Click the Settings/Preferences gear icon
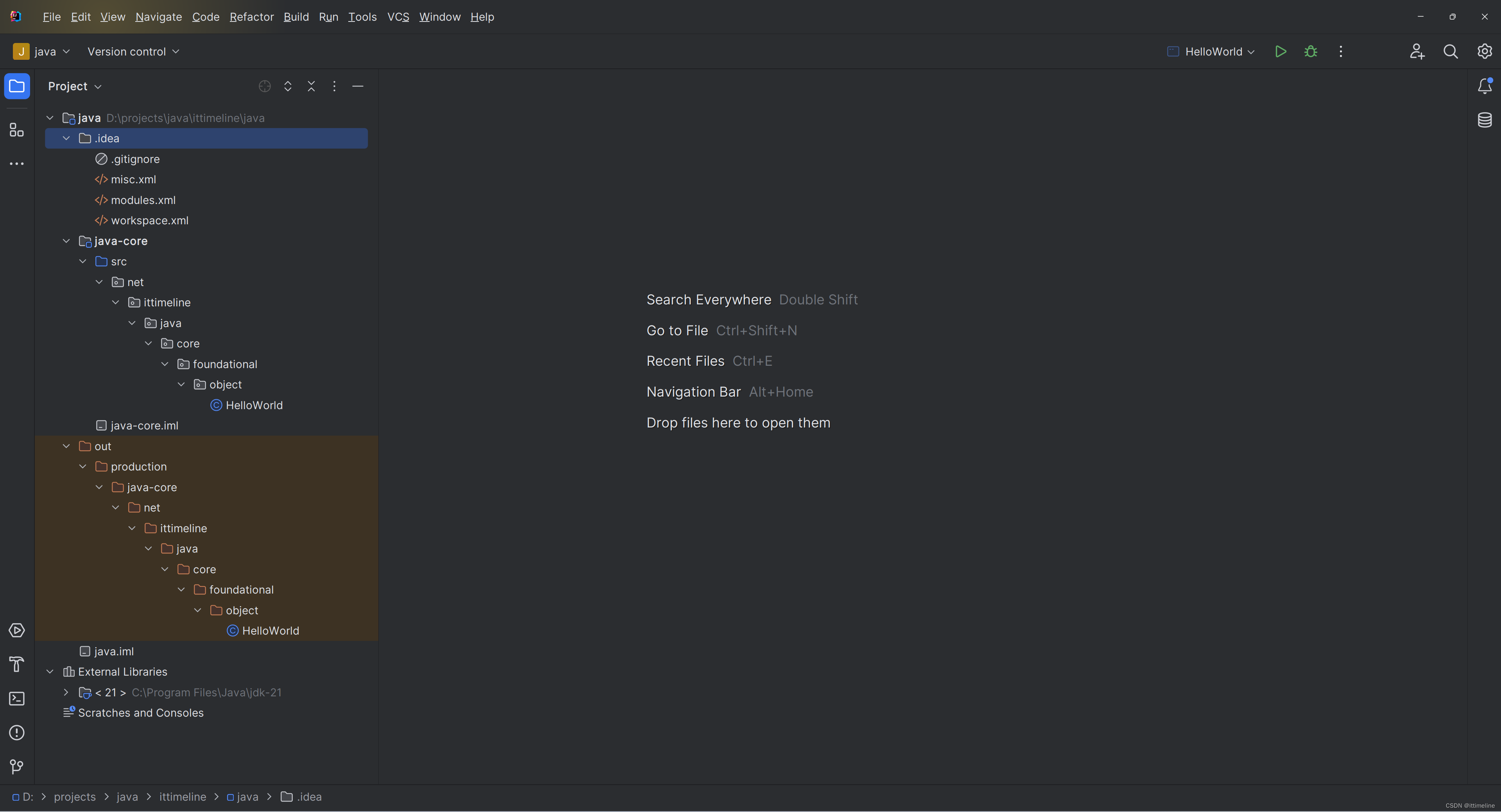1501x812 pixels. point(1484,51)
